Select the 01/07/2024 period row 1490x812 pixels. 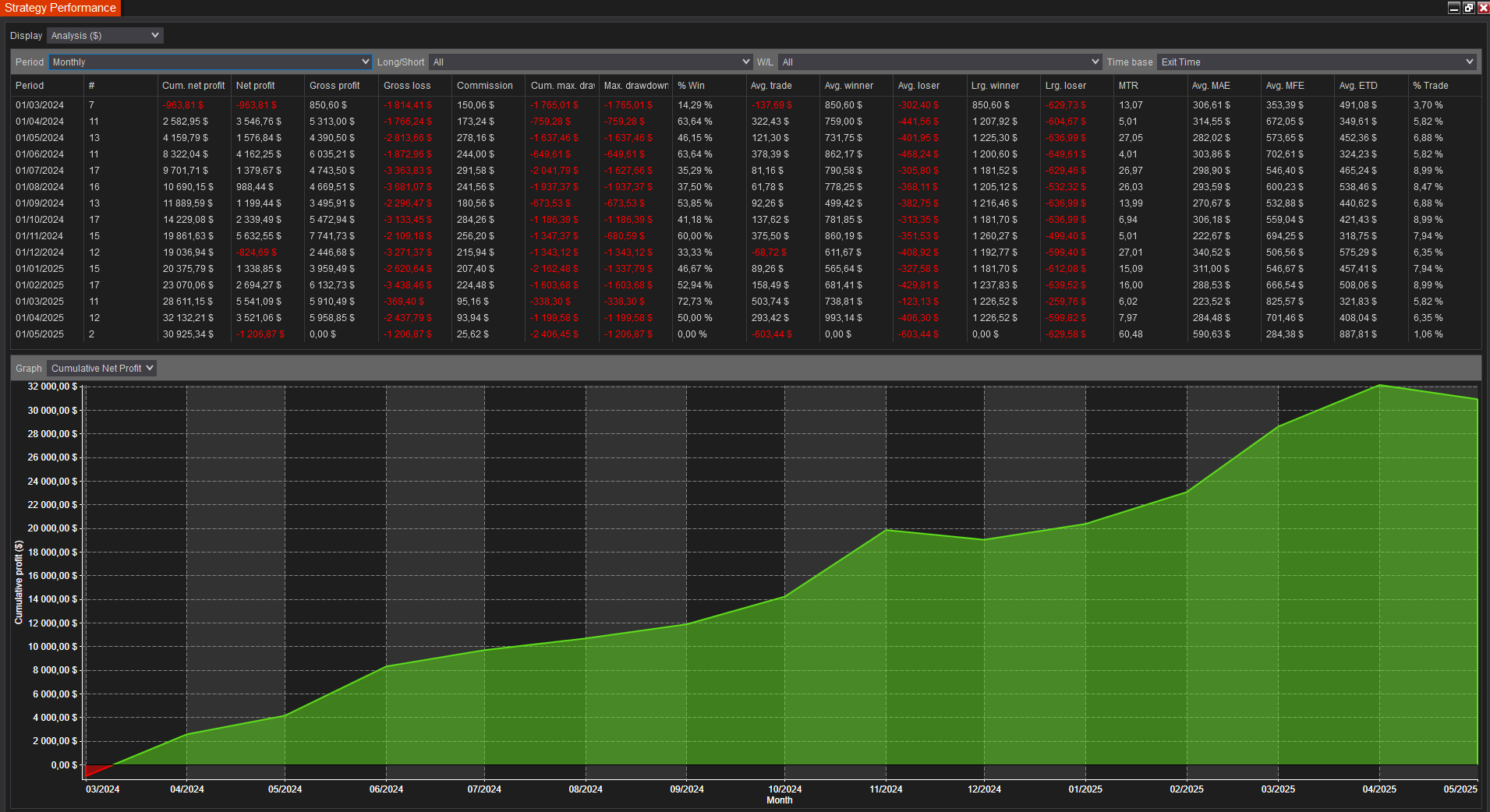745,171
